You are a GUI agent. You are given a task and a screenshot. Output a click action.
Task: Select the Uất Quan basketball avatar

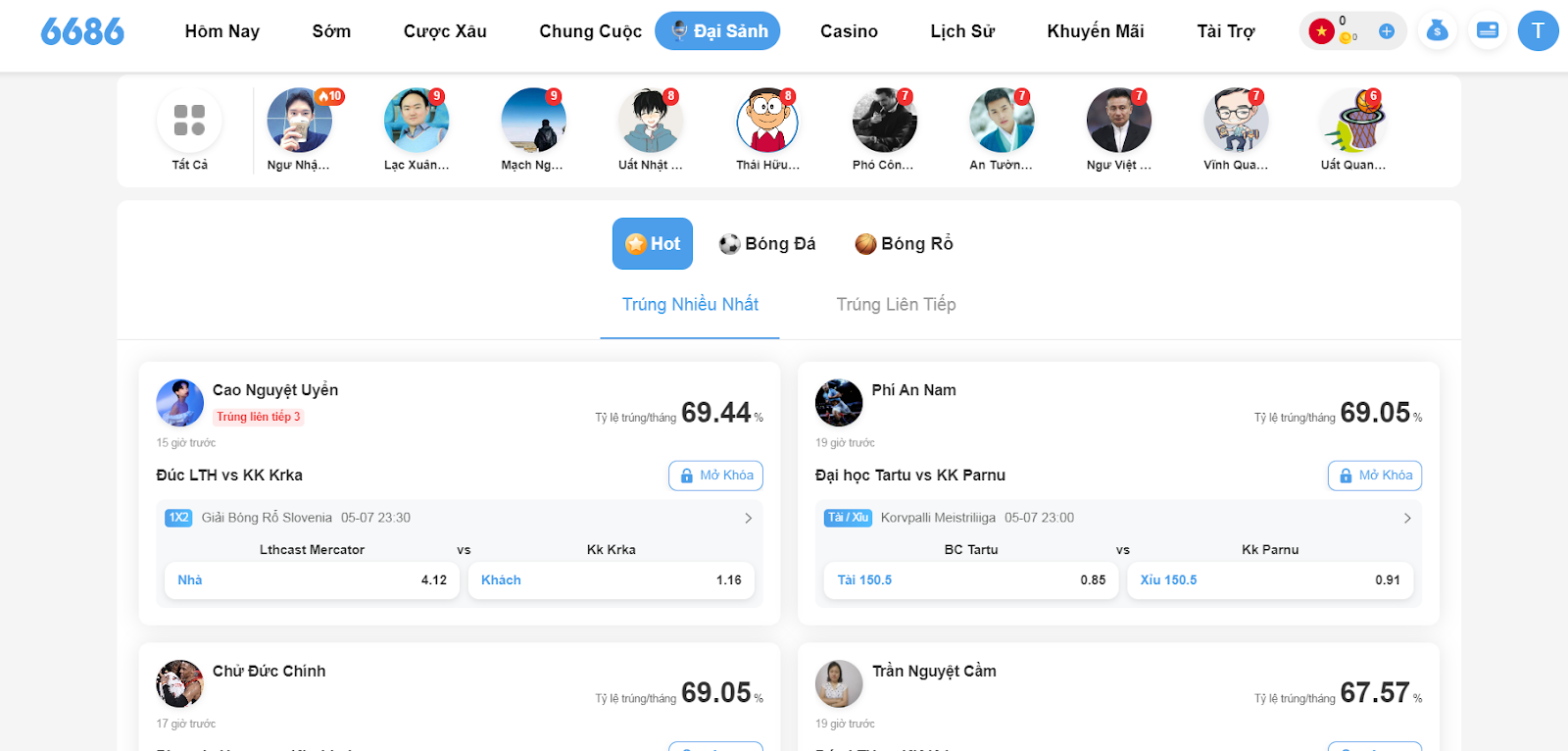point(1352,121)
